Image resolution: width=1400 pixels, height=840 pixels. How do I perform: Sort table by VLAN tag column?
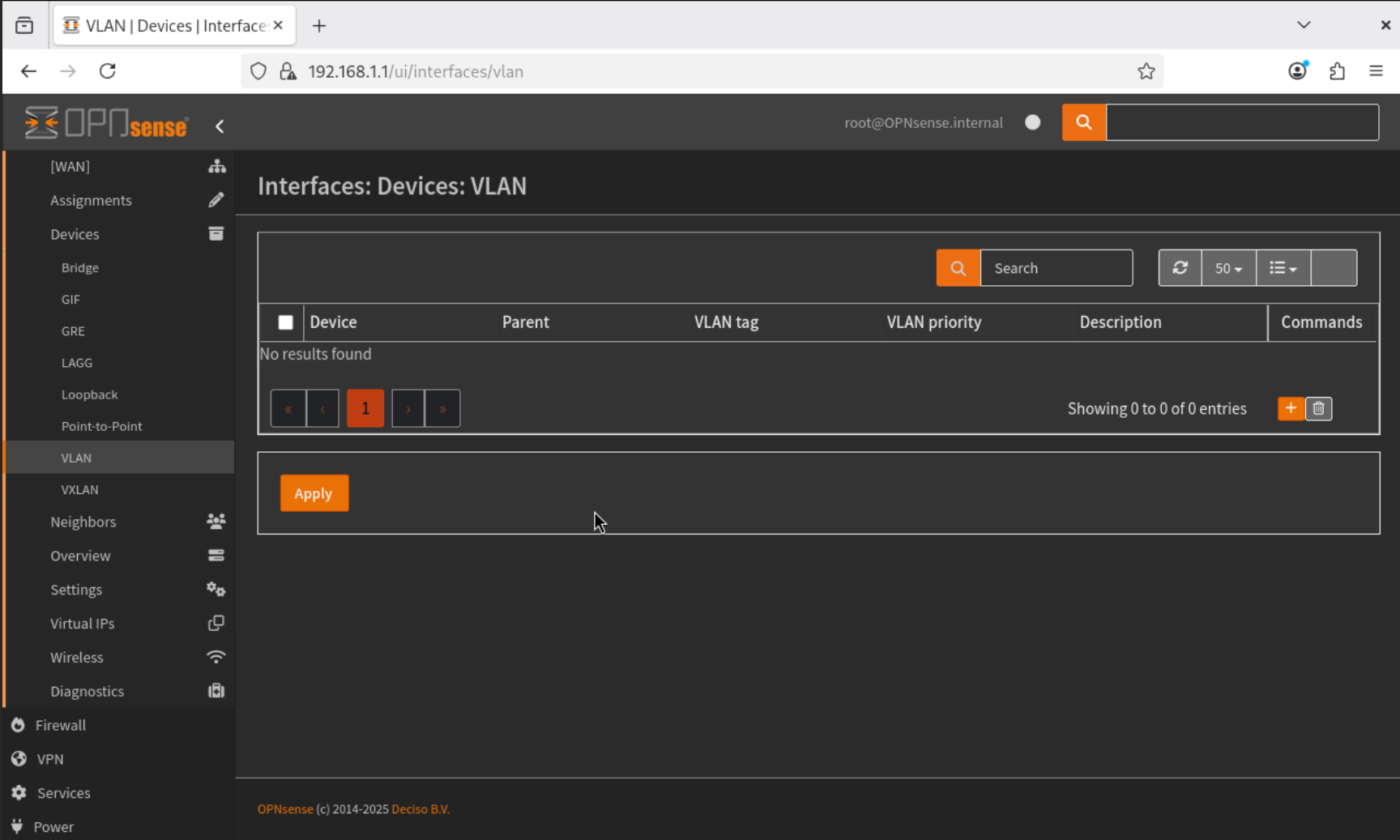point(726,322)
